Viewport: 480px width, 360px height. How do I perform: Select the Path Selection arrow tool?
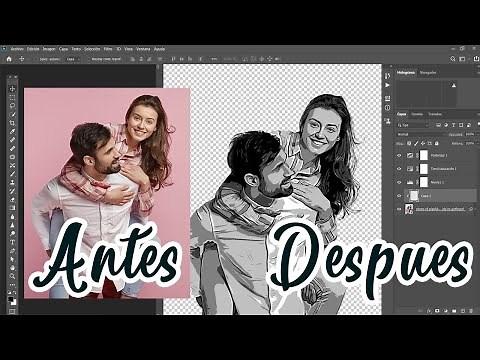pyautogui.click(x=12, y=259)
